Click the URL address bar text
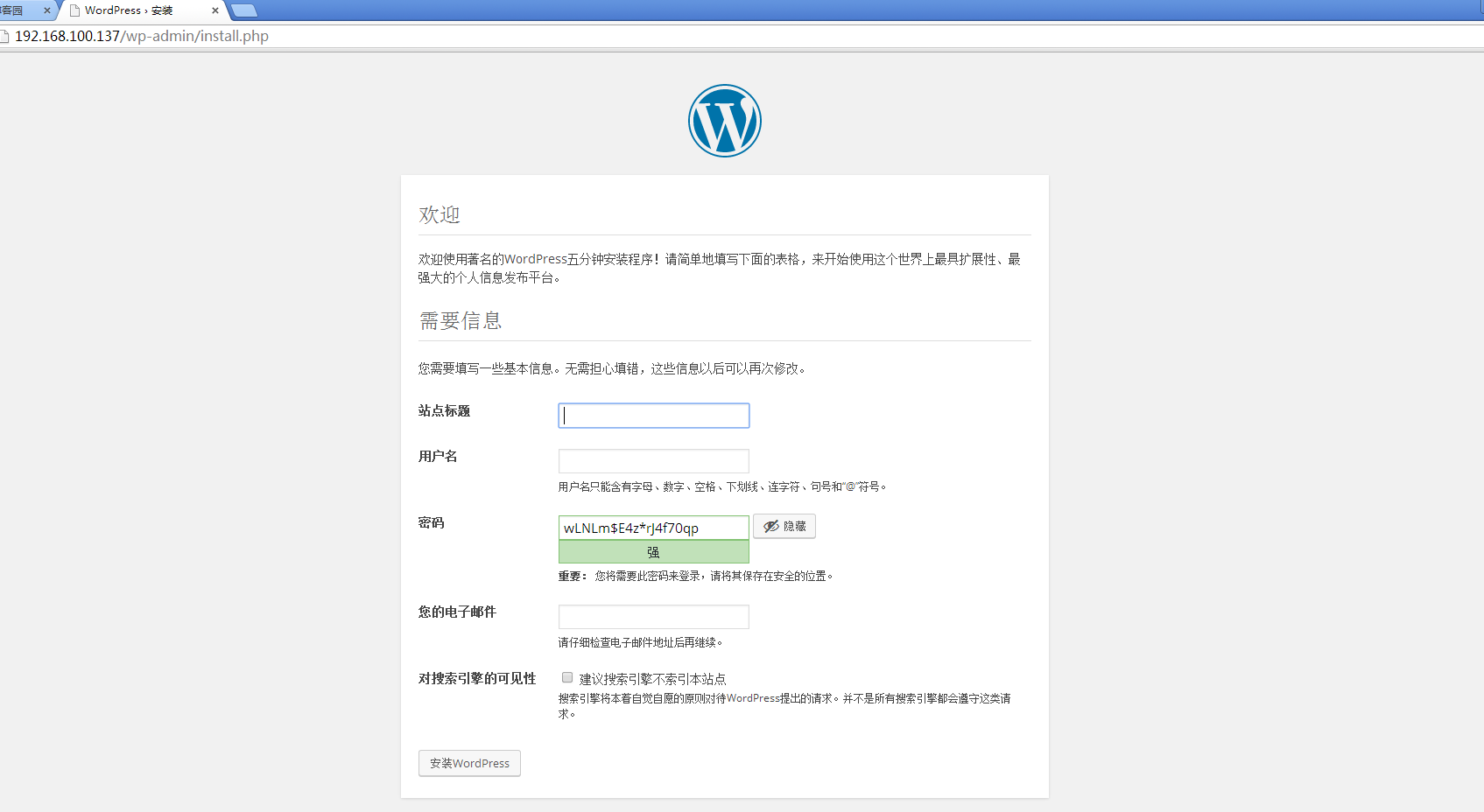This screenshot has width=1484, height=812. (x=142, y=36)
